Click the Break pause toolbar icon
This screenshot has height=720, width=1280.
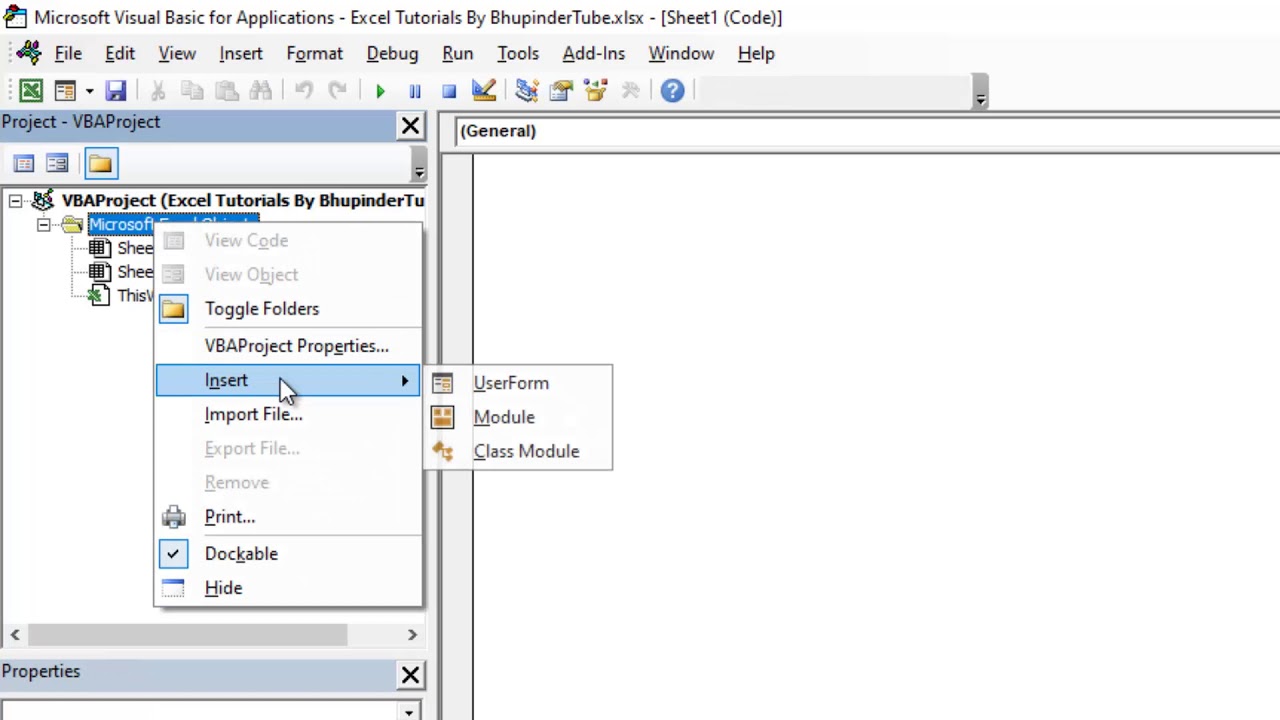(414, 91)
